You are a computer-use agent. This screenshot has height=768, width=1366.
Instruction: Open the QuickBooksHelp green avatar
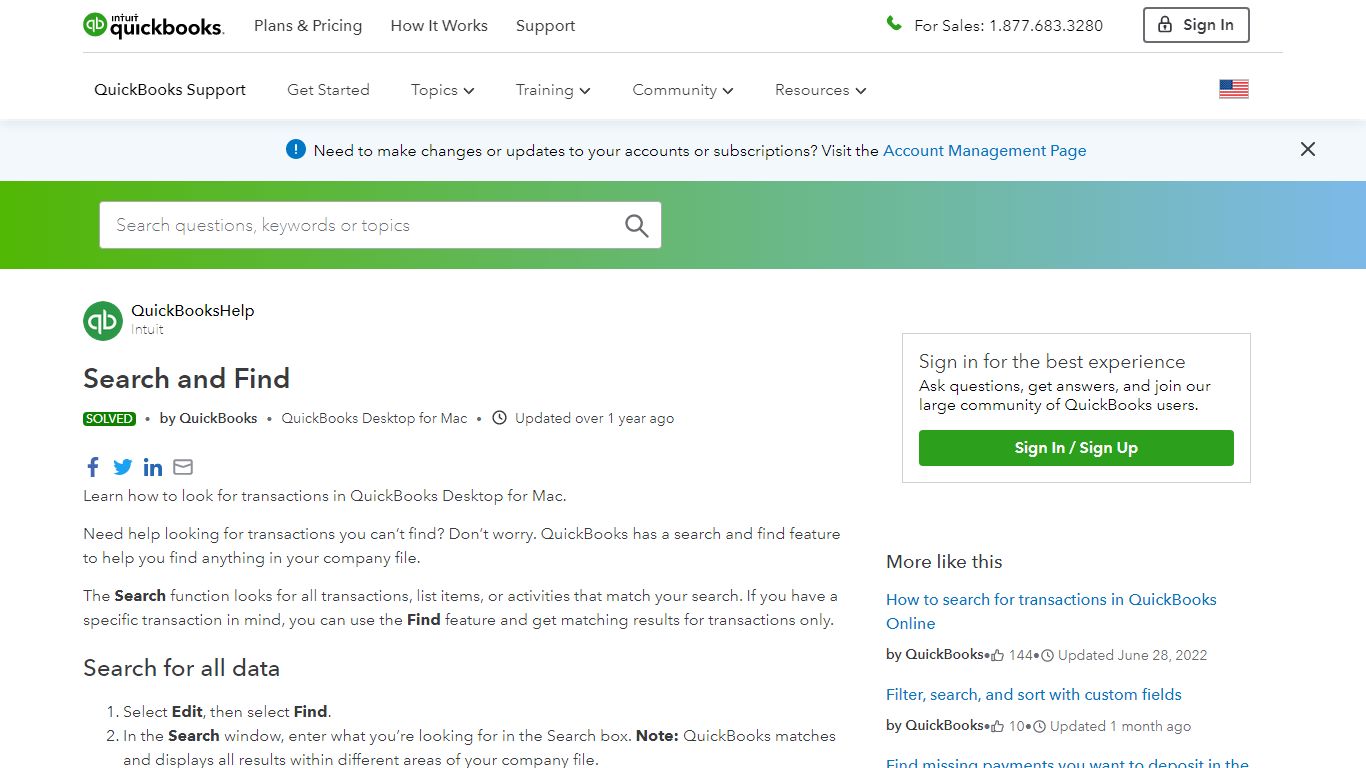click(103, 320)
